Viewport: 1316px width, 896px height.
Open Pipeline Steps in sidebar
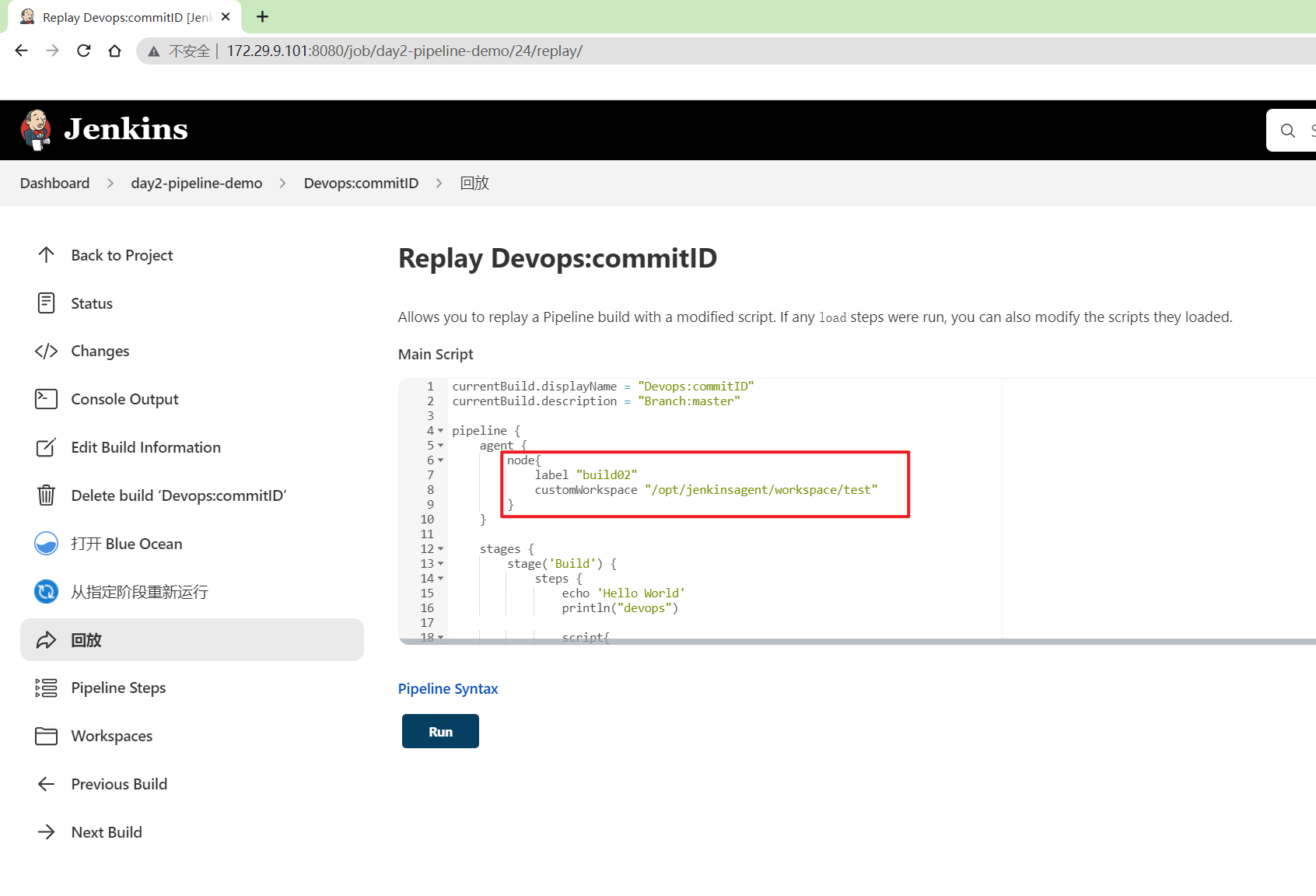pyautogui.click(x=192, y=688)
